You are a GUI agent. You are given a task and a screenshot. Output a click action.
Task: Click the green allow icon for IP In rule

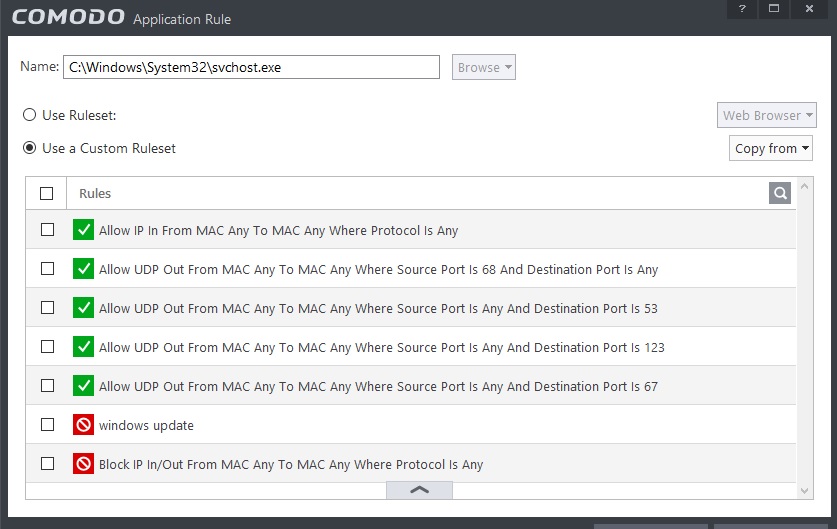point(83,230)
